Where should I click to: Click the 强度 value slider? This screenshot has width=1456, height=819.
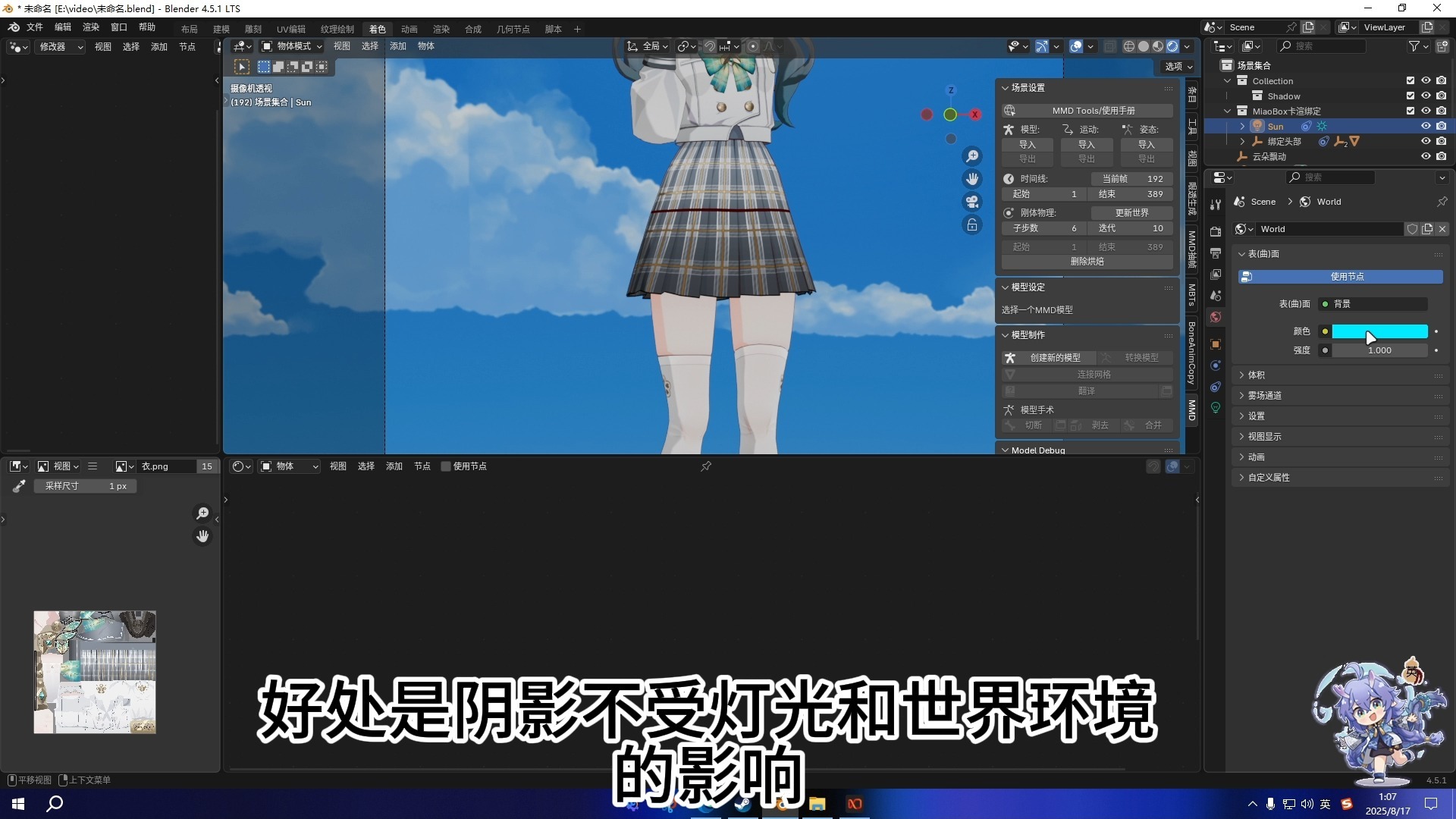[1379, 350]
